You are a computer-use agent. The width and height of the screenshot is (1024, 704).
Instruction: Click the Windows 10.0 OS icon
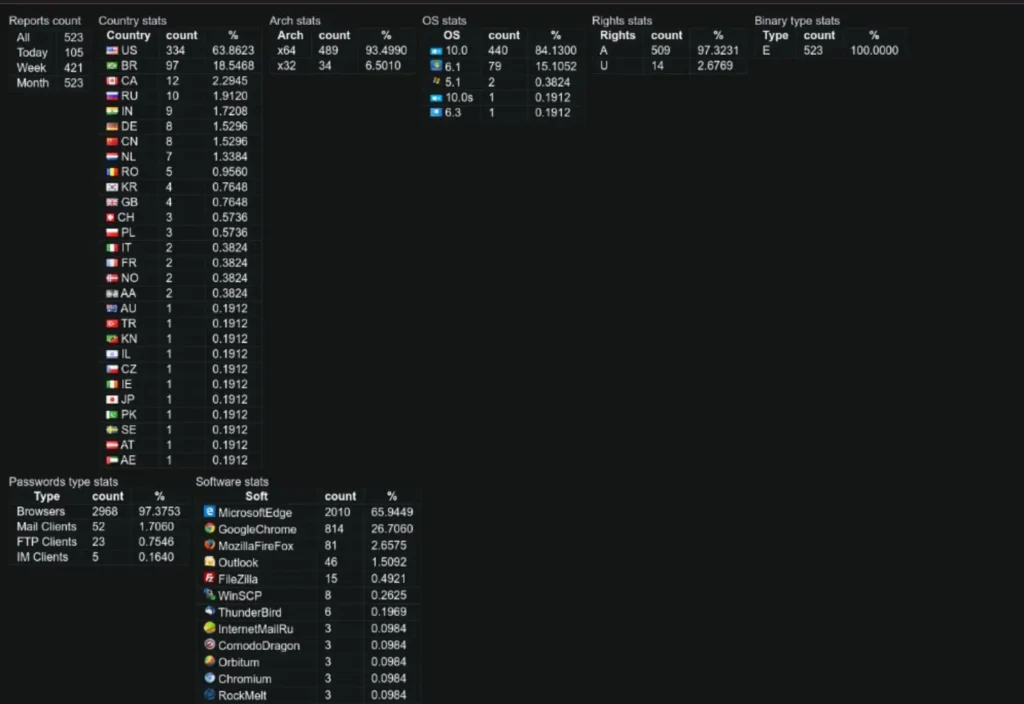pyautogui.click(x=436, y=50)
